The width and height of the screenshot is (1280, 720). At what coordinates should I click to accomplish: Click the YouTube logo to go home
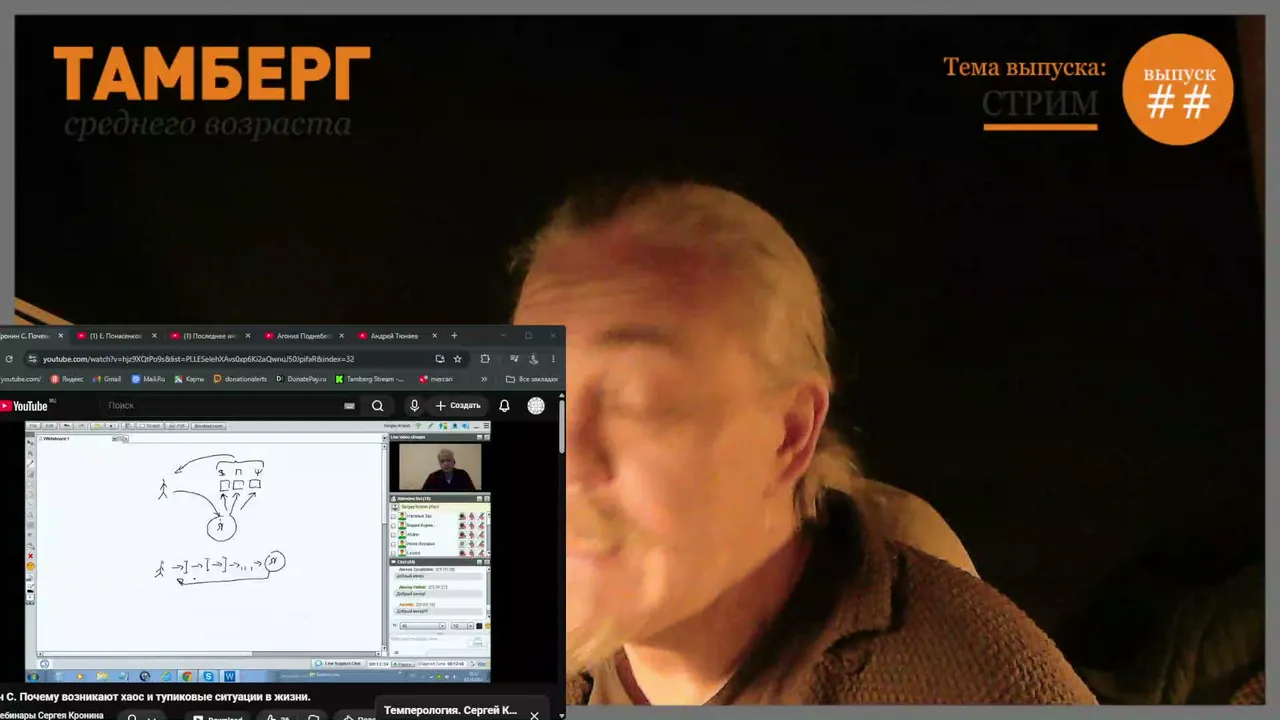24,406
